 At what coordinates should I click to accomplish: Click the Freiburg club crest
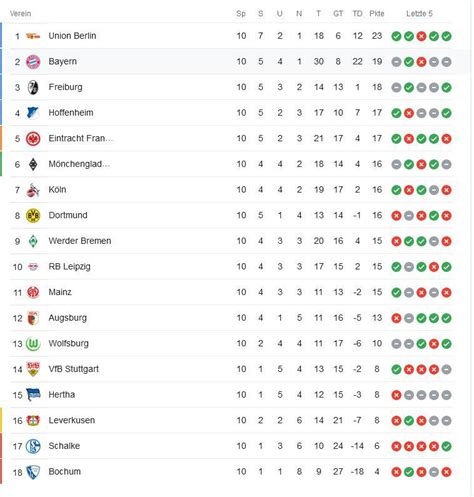(x=33, y=87)
